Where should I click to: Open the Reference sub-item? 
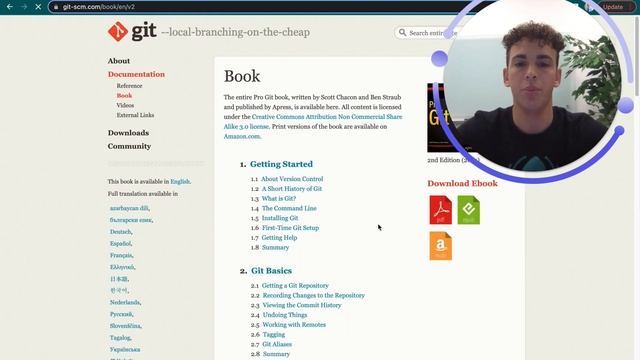pos(129,86)
